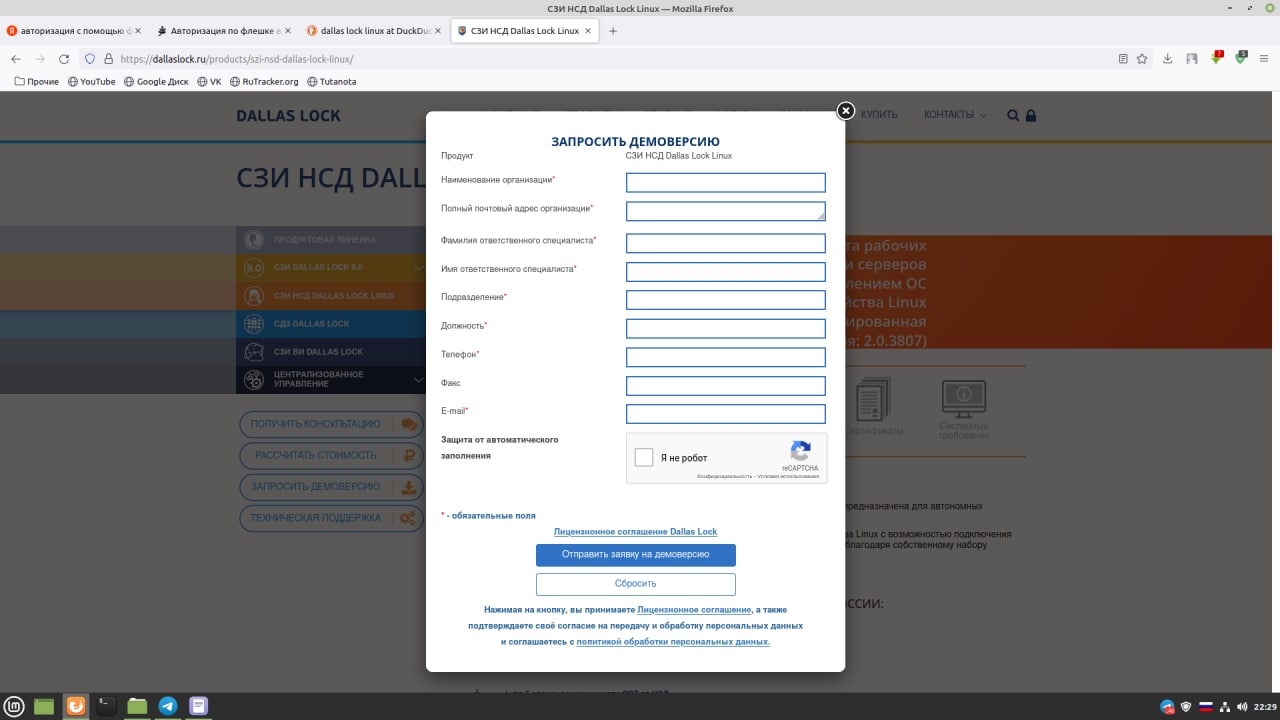This screenshot has width=1280, height=720.
Task: Open the Firefox hamburger menu
Action: tap(1265, 59)
